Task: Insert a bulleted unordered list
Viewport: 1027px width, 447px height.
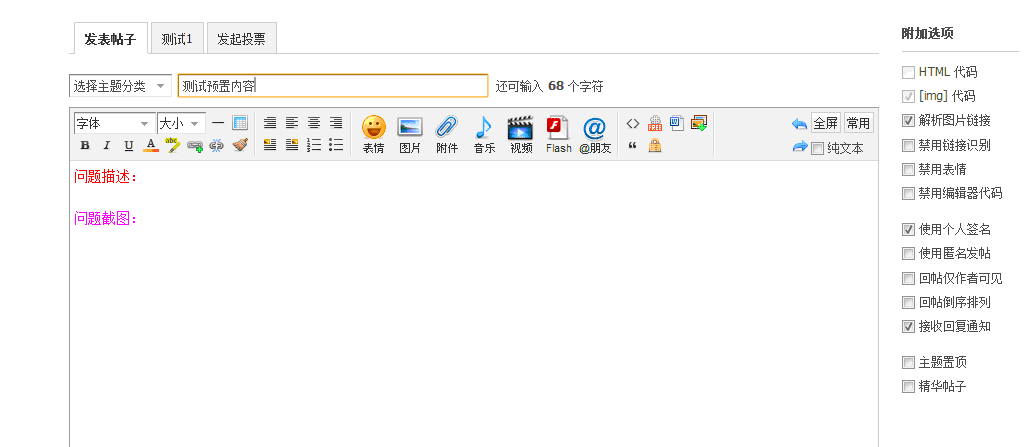Action: coord(336,146)
